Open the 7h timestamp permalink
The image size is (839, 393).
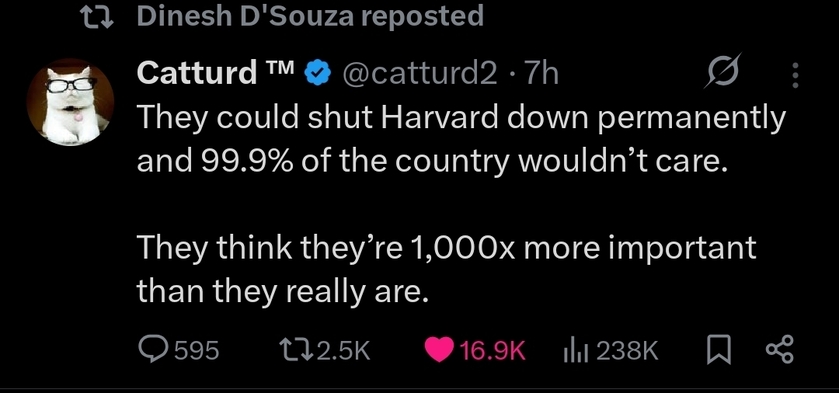[x=541, y=73]
